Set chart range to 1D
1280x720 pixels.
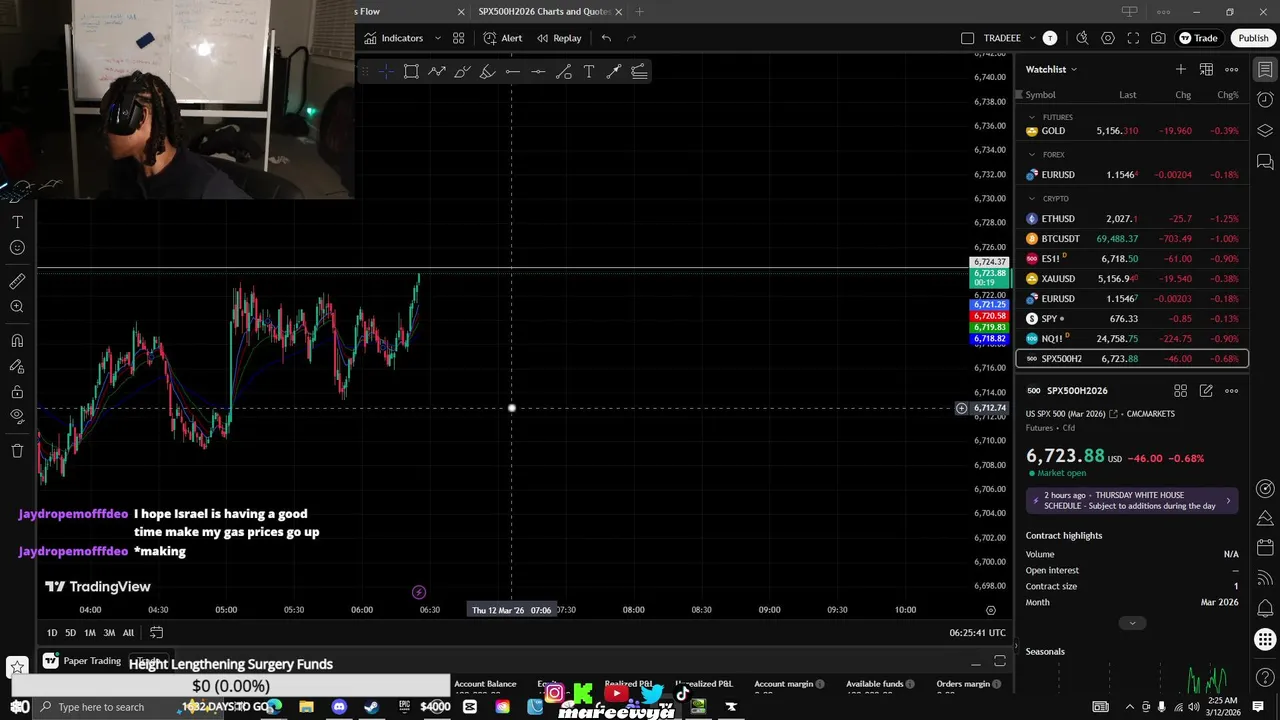tap(52, 633)
